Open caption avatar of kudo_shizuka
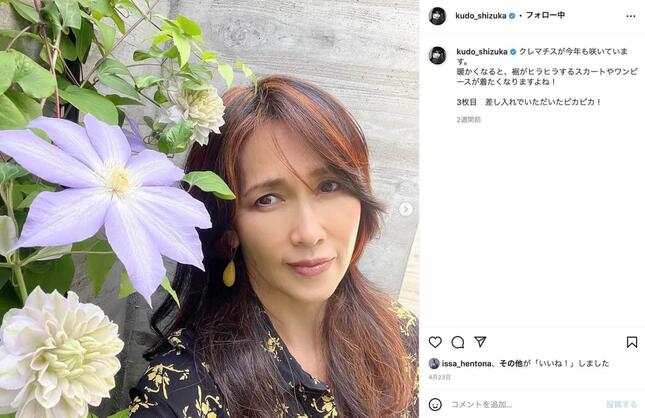Screen dimensions: 645x418 click(x=437, y=56)
